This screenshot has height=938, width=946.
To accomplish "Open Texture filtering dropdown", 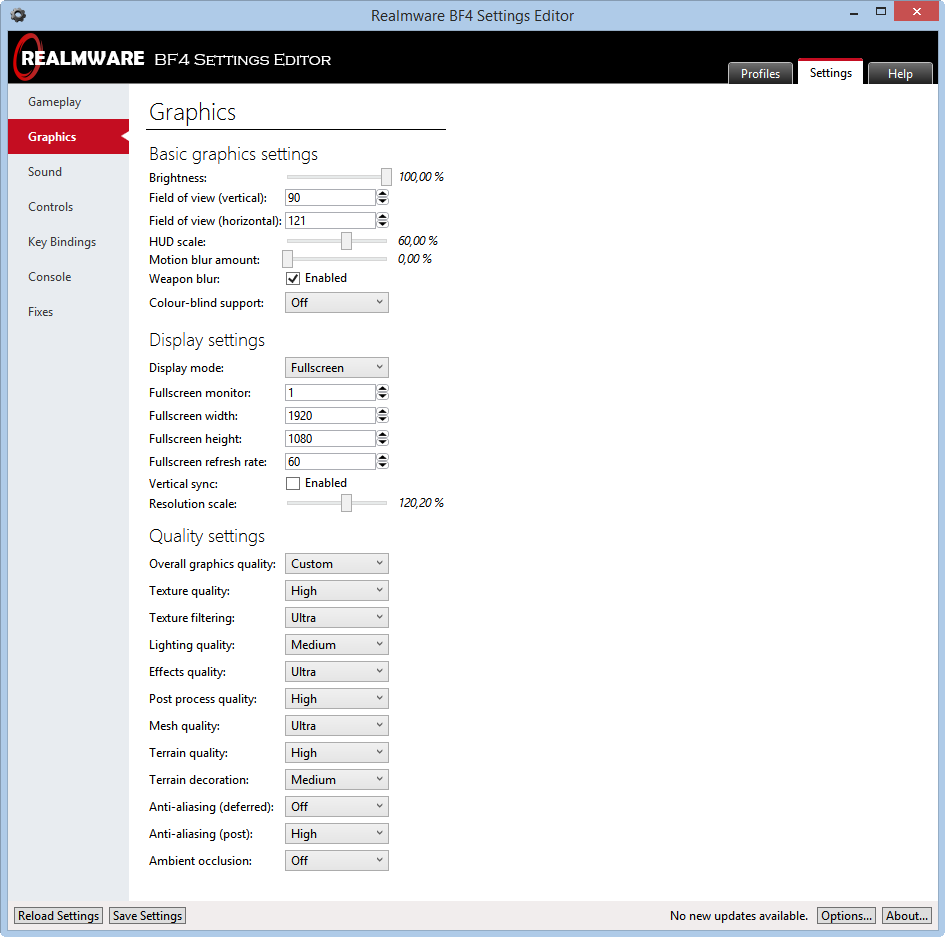I will point(337,618).
